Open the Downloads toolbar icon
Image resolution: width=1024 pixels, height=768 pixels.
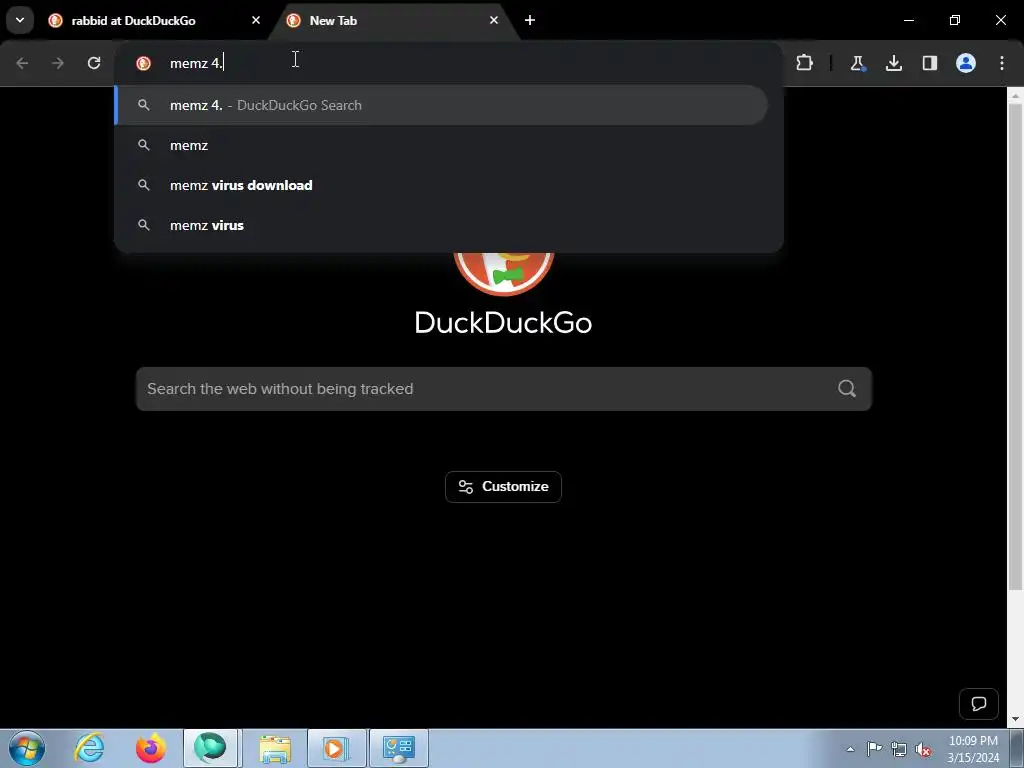(x=894, y=63)
